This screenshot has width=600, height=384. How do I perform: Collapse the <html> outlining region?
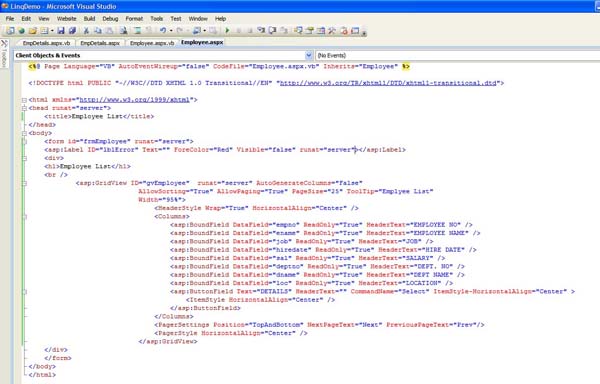(24, 100)
